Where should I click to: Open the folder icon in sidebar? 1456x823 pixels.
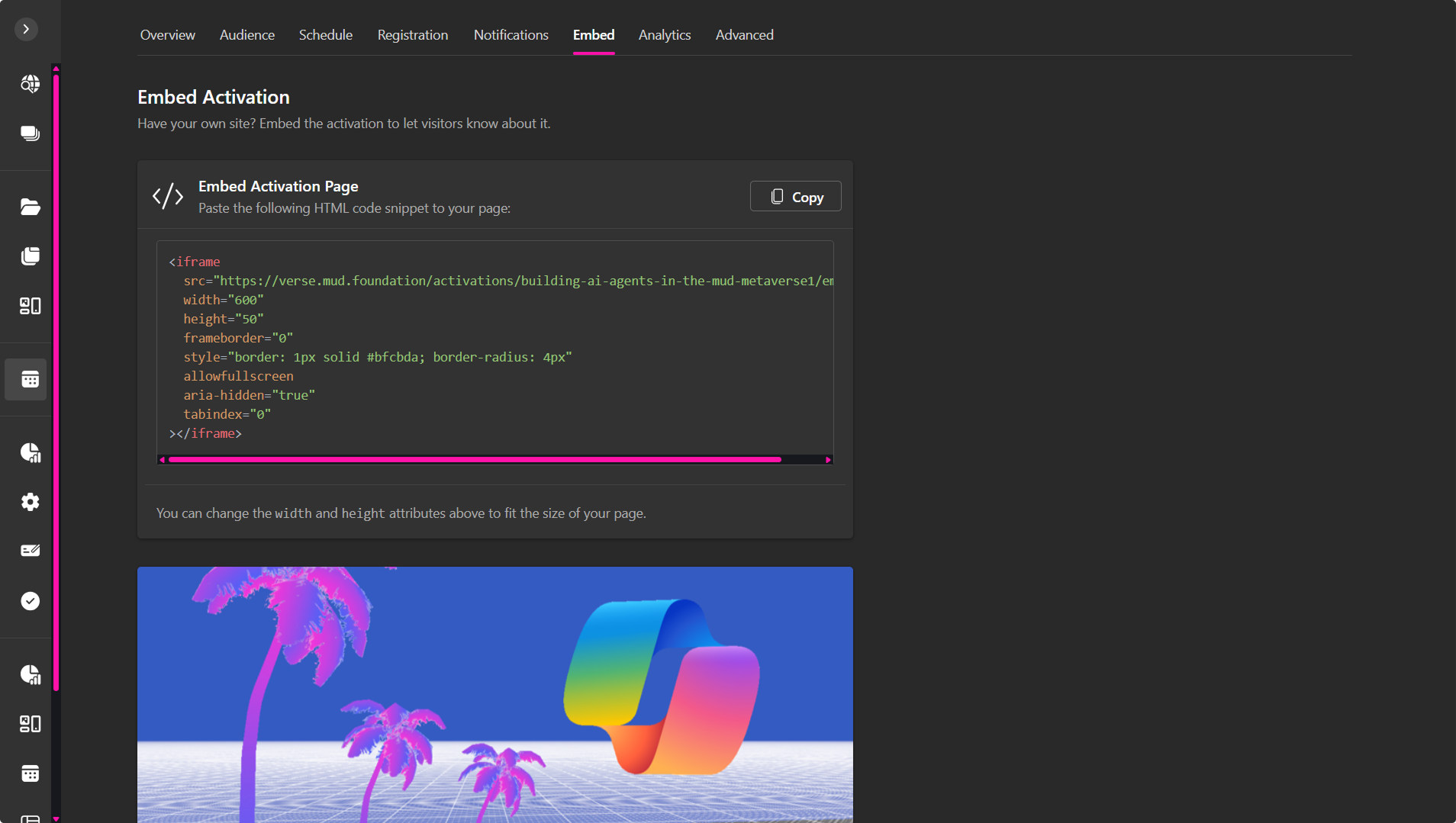point(30,207)
